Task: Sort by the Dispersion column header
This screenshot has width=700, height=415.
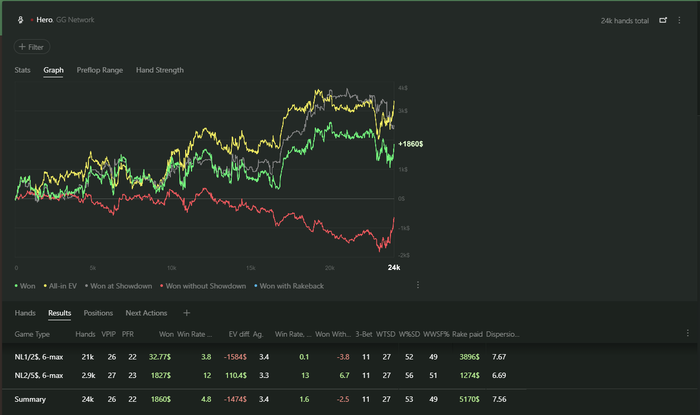Action: [x=502, y=334]
